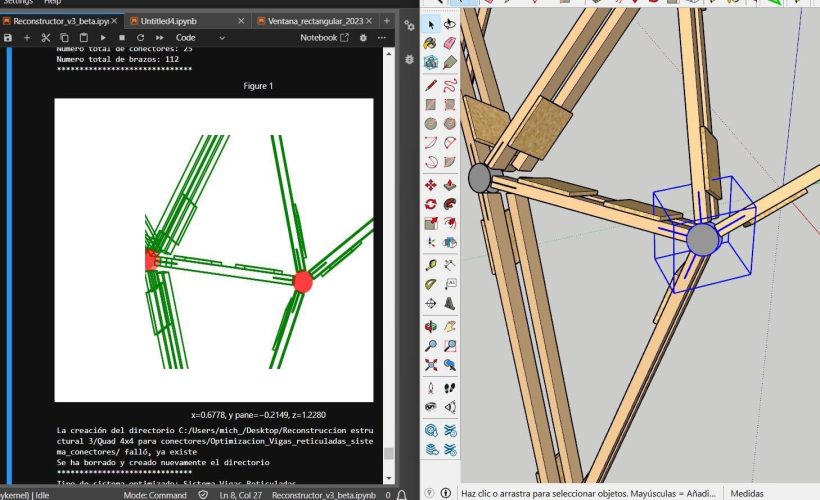The width and height of the screenshot is (820, 500).
Task: Activate the Orbit camera tool
Action: 431,326
